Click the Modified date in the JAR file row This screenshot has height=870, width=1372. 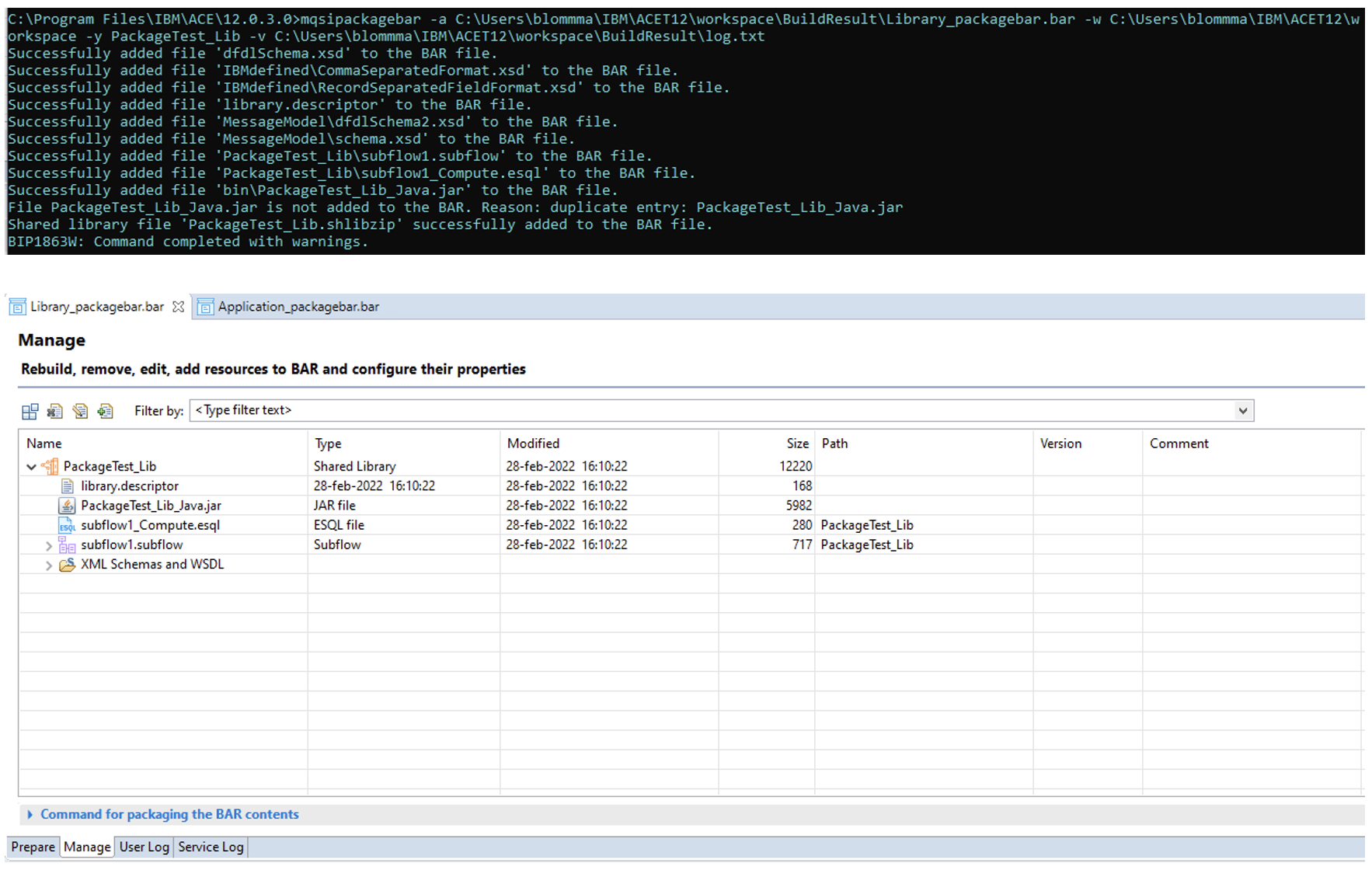click(566, 506)
